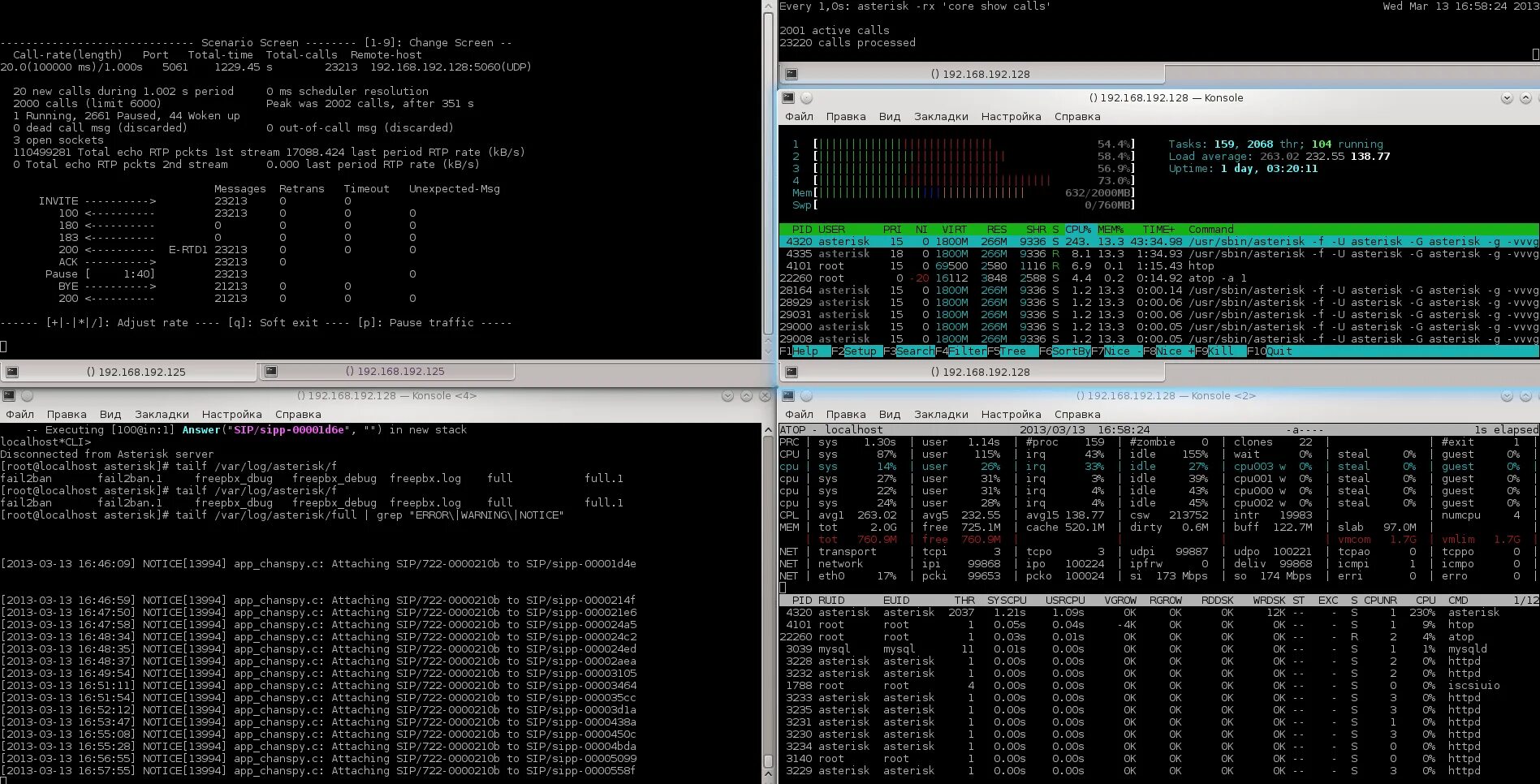Click the PID column header in htop
Screen dimensions: 1540x784
[802, 230]
